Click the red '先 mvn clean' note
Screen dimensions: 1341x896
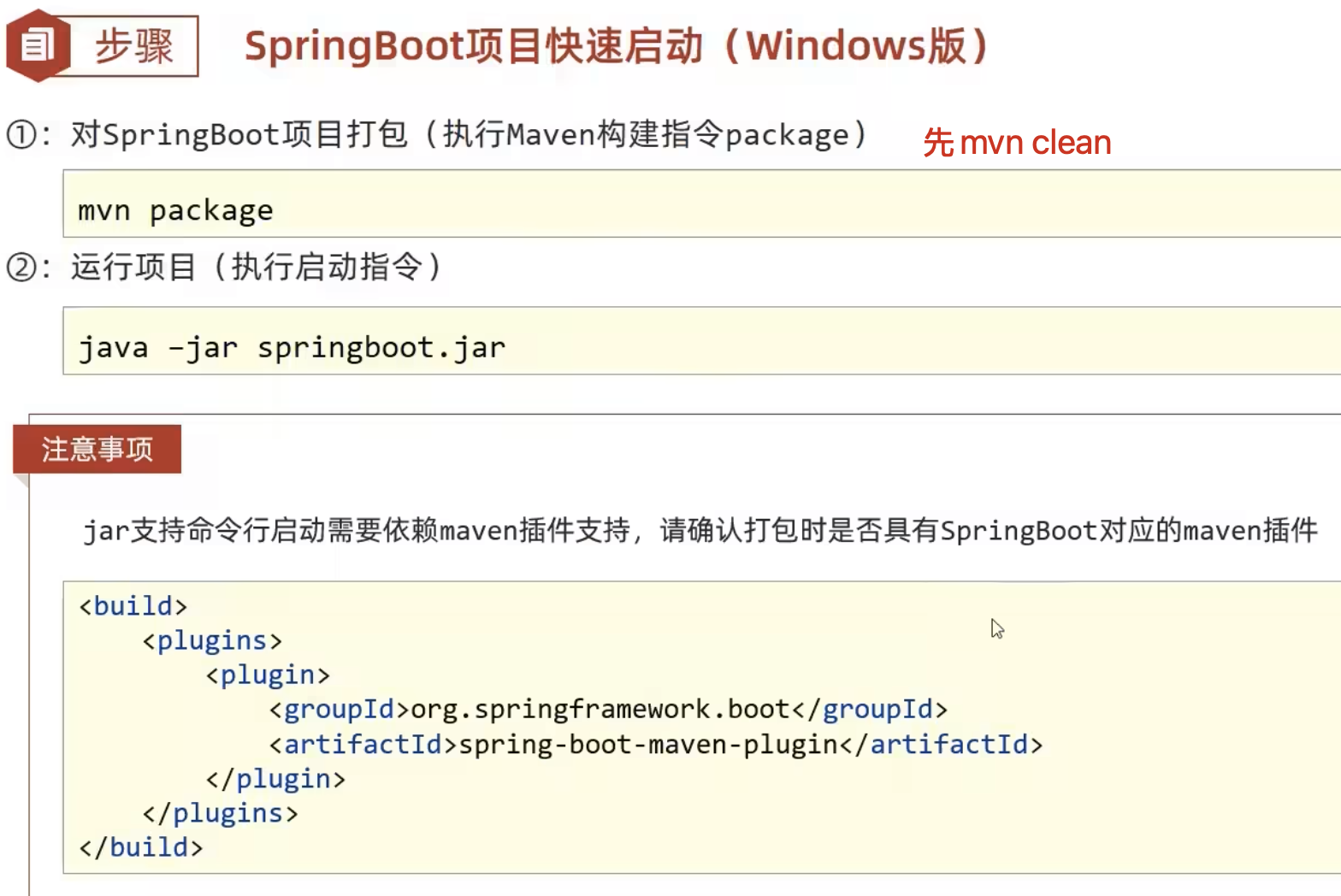click(1017, 143)
